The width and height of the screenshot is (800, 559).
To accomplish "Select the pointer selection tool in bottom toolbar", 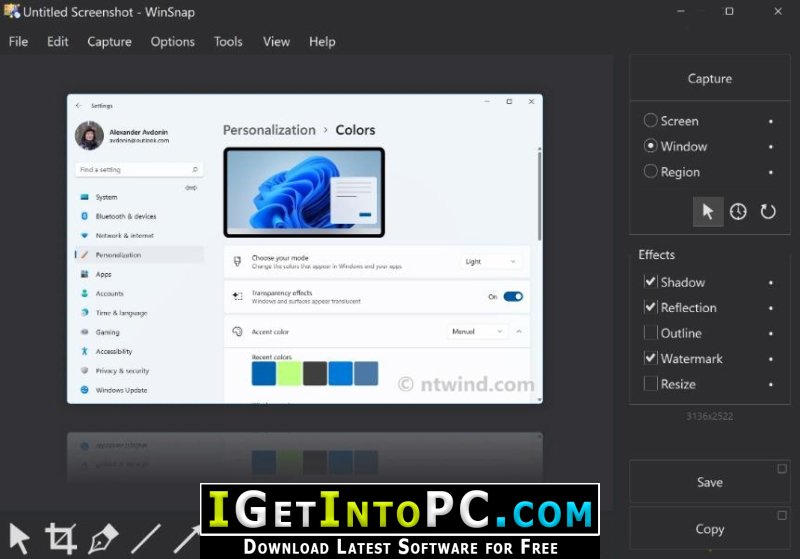I will [19, 538].
